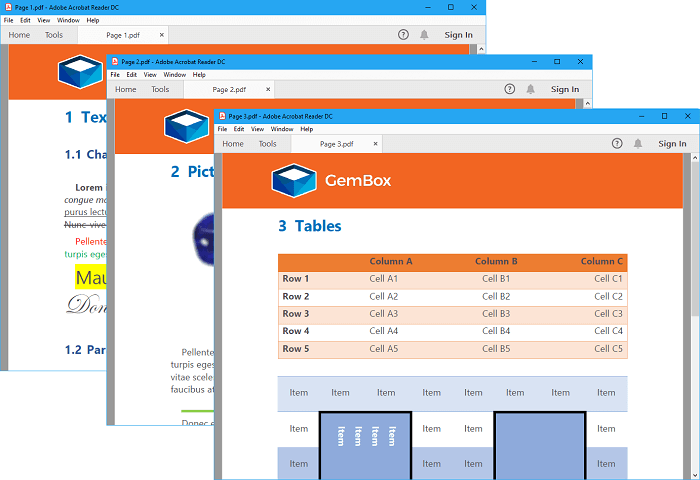Click Cell B3 in the orange table
This screenshot has height=480, width=700.
[x=496, y=314]
